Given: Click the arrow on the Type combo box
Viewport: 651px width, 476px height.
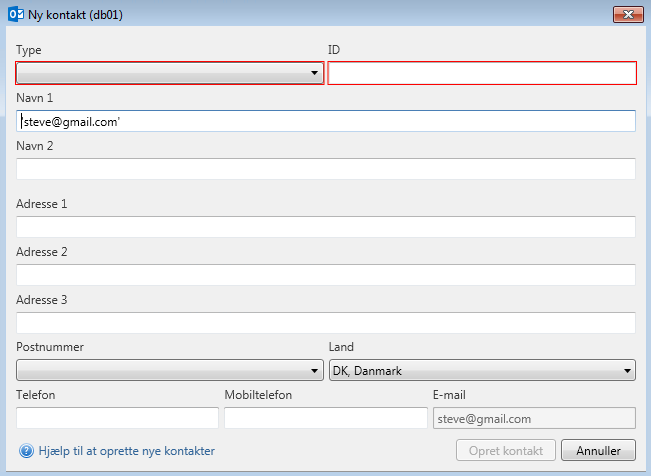Looking at the screenshot, I should pos(314,73).
